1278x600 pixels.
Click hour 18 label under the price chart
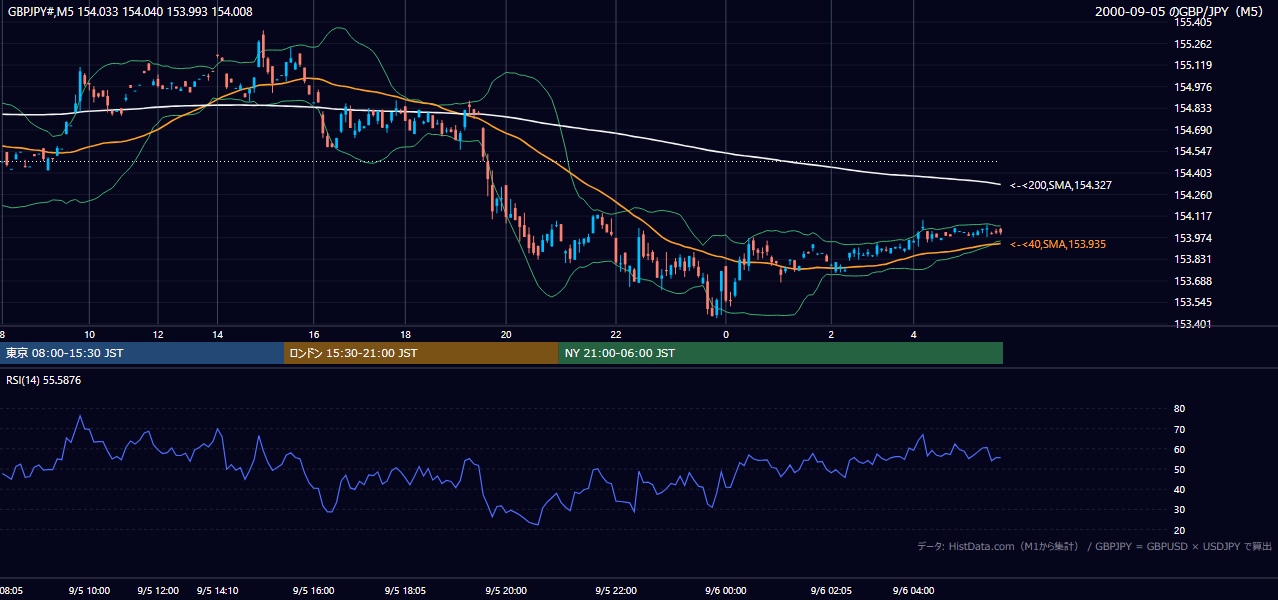pyautogui.click(x=405, y=334)
